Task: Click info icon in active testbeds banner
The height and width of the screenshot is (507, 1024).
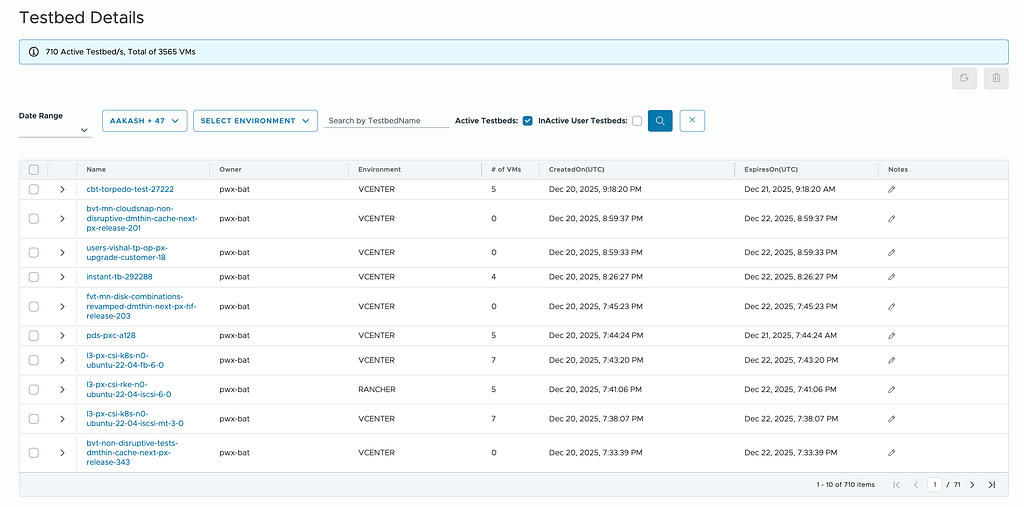Action: pyautogui.click(x=34, y=52)
